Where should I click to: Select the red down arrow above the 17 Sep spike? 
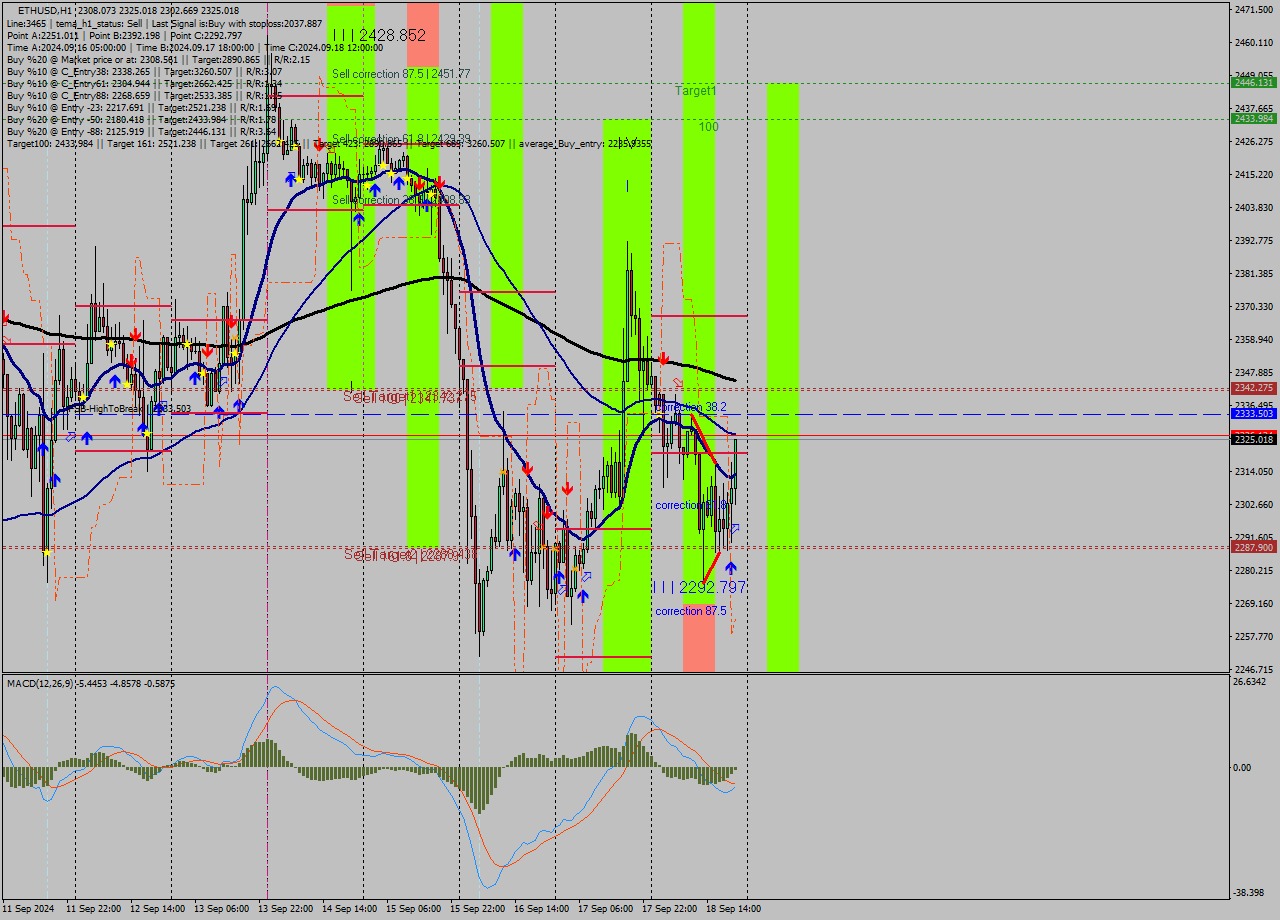(x=662, y=357)
